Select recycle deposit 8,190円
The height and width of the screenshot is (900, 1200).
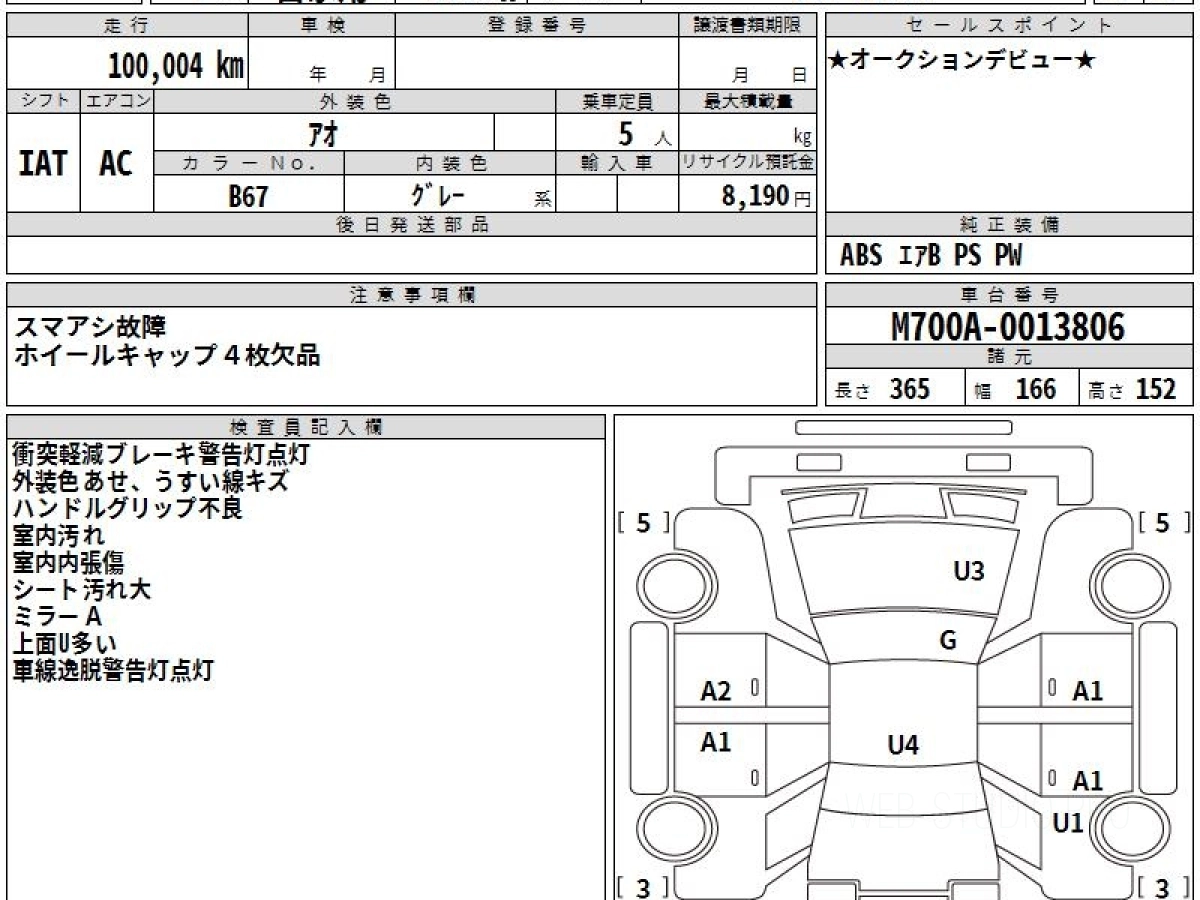(x=767, y=196)
